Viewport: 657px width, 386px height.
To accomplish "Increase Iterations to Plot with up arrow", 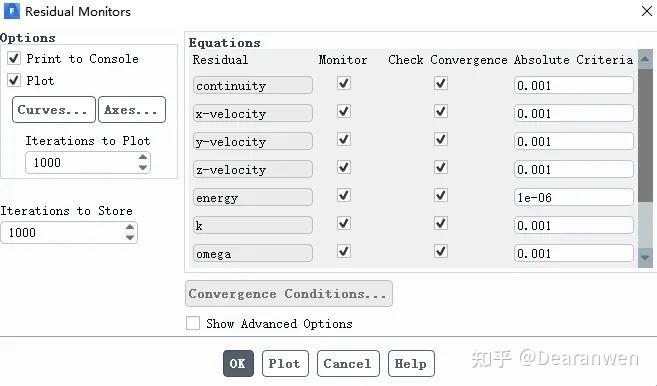I will tap(143, 157).
